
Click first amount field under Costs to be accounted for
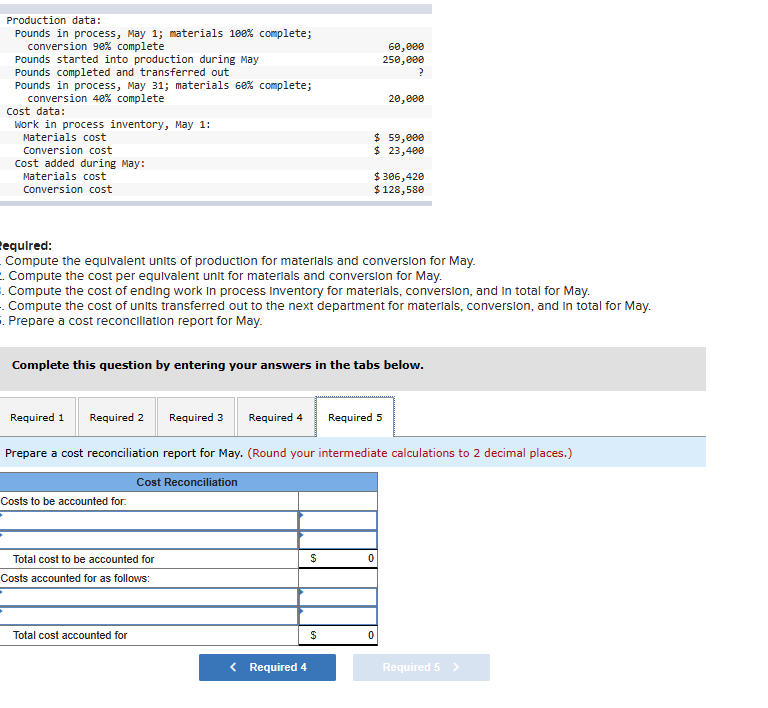[338, 520]
